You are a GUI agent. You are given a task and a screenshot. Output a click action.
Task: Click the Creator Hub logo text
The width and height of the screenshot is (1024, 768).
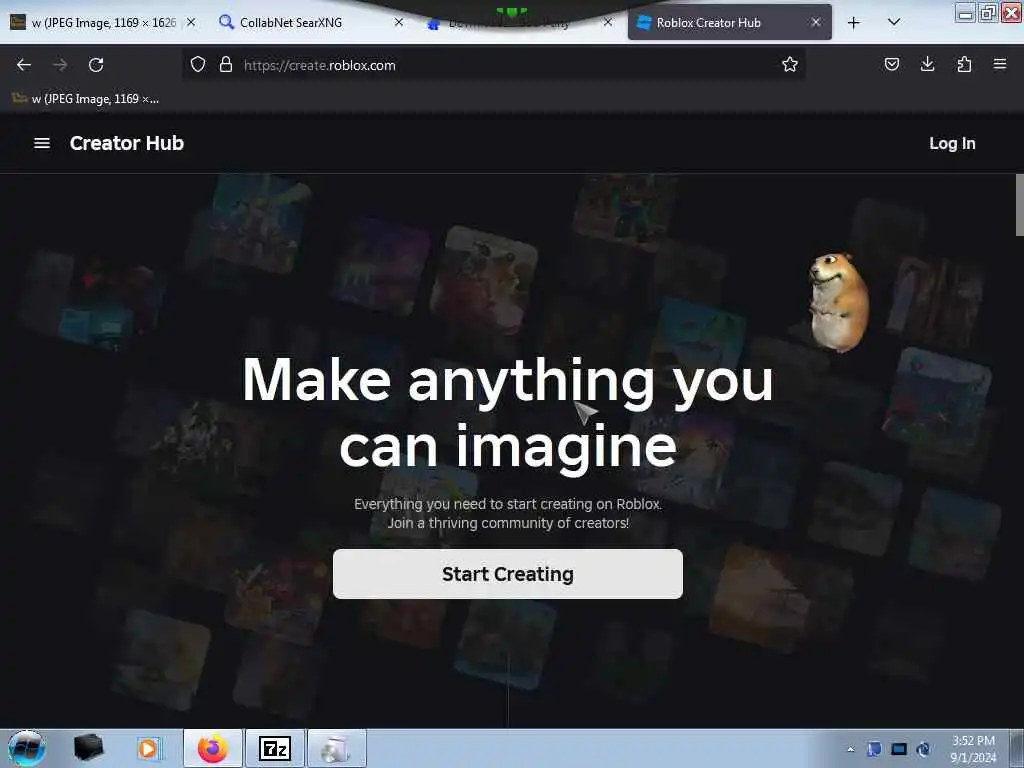point(127,143)
